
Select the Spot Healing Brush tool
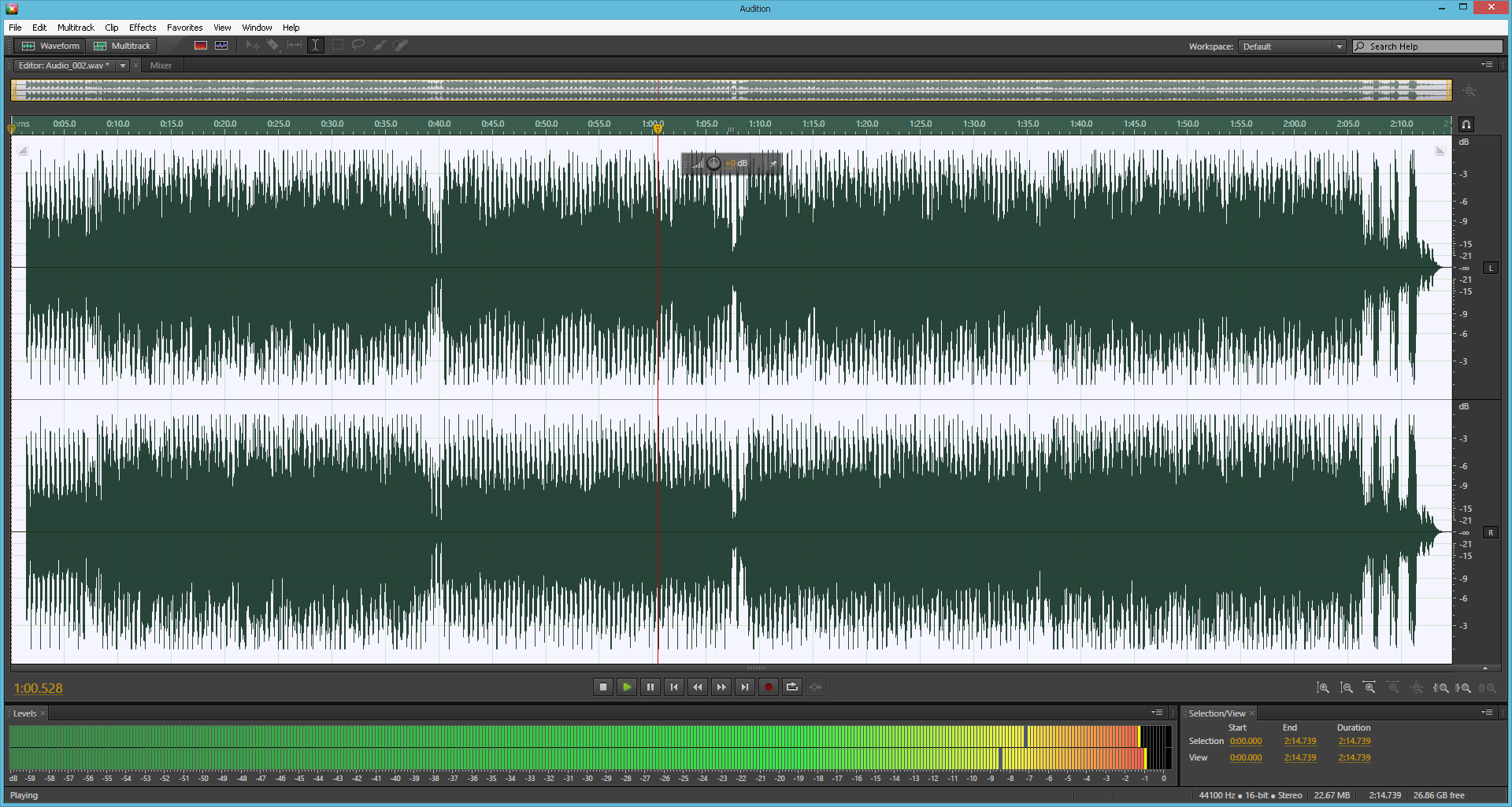click(401, 46)
